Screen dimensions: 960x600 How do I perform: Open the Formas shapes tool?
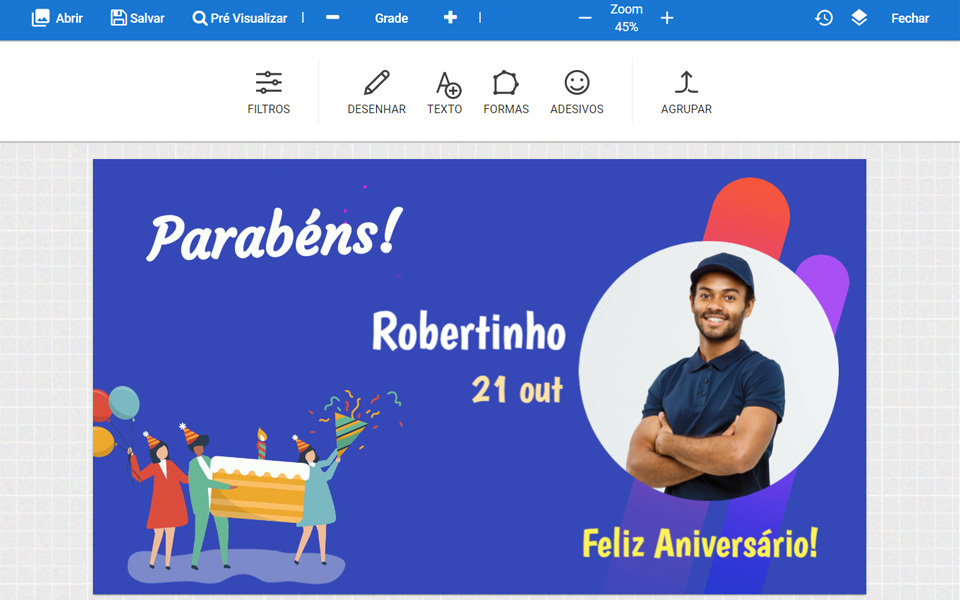click(506, 93)
